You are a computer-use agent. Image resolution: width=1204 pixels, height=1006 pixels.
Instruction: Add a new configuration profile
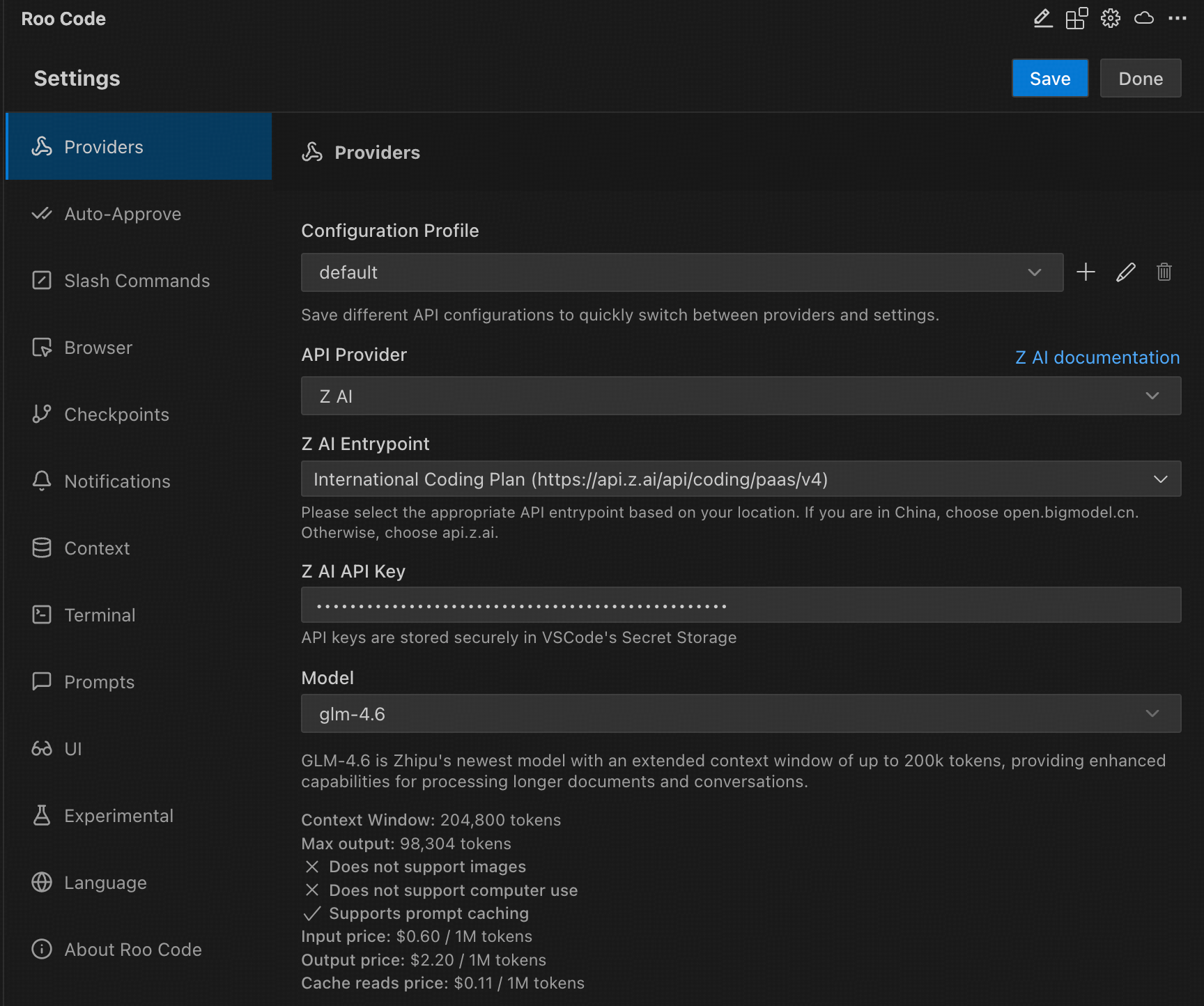1086,272
